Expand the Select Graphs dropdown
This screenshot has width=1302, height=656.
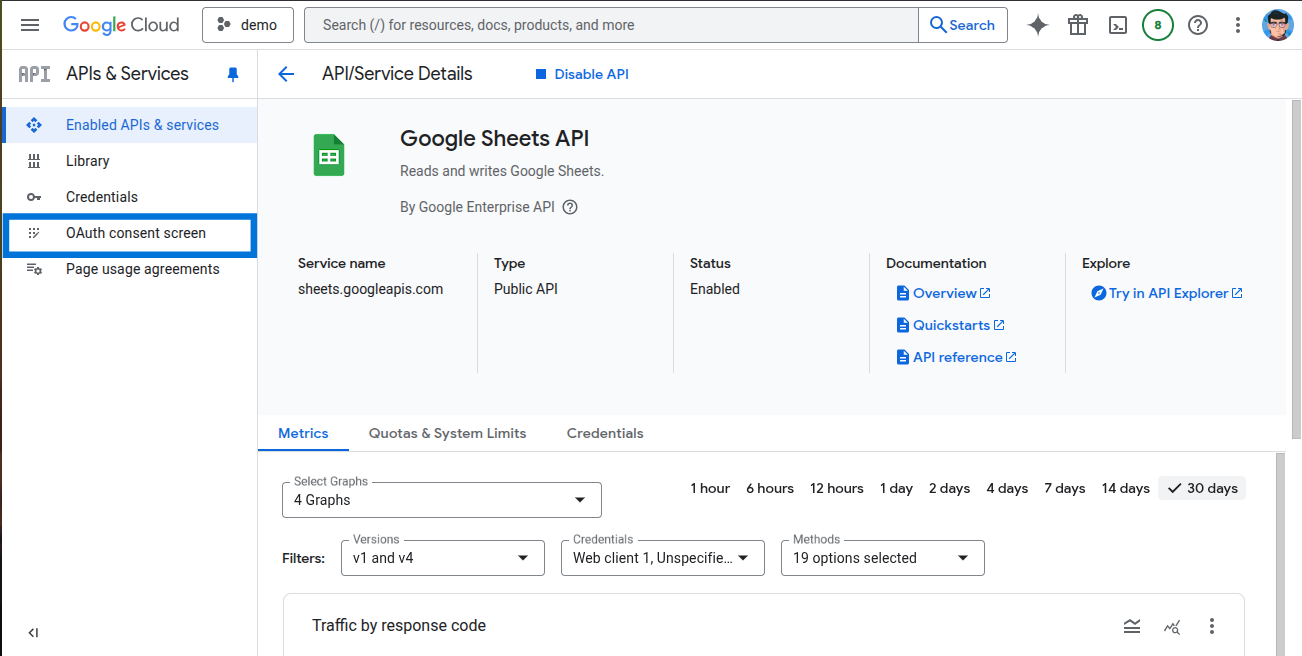click(442, 500)
